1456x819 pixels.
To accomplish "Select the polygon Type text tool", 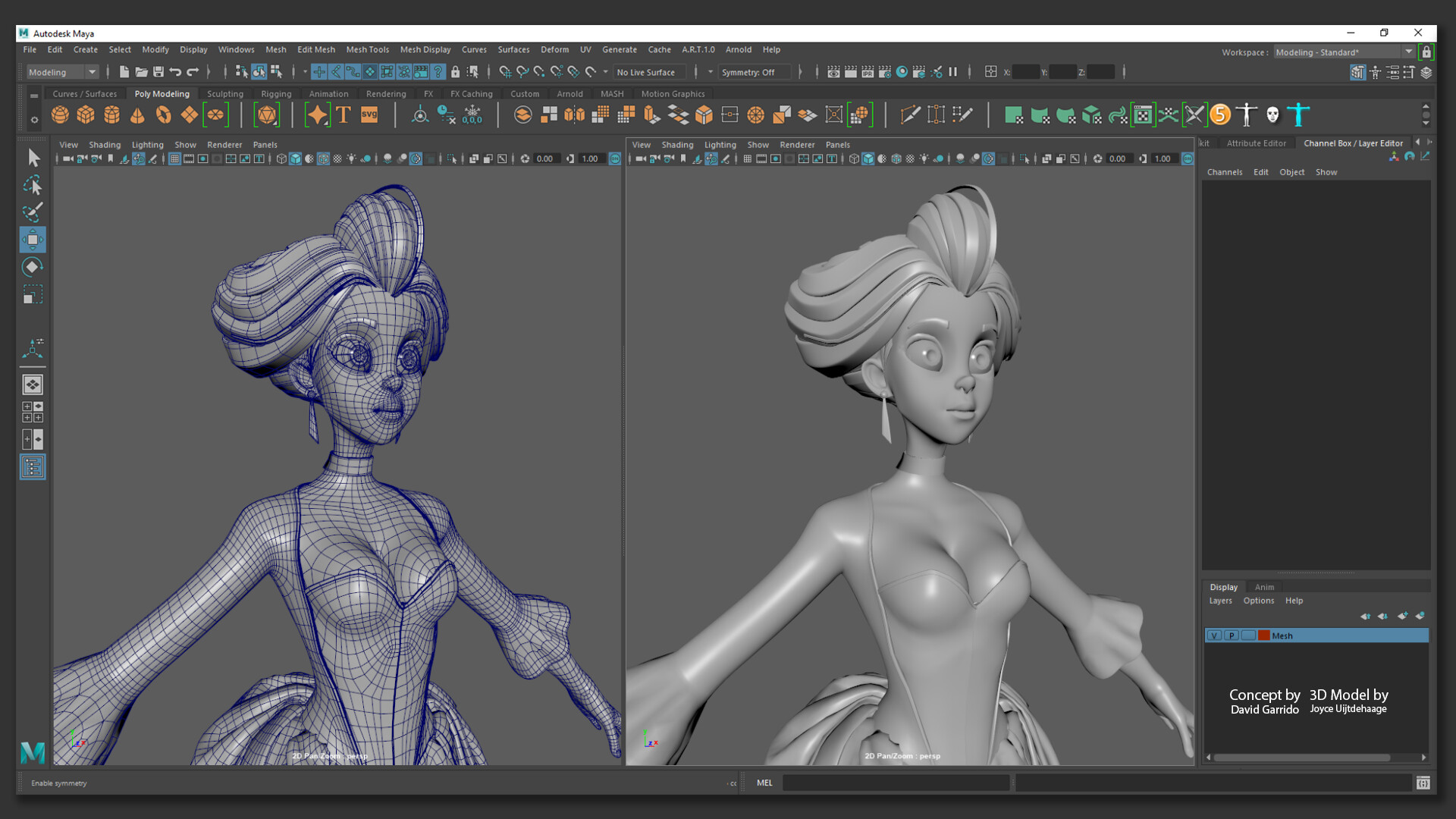I will 344,115.
